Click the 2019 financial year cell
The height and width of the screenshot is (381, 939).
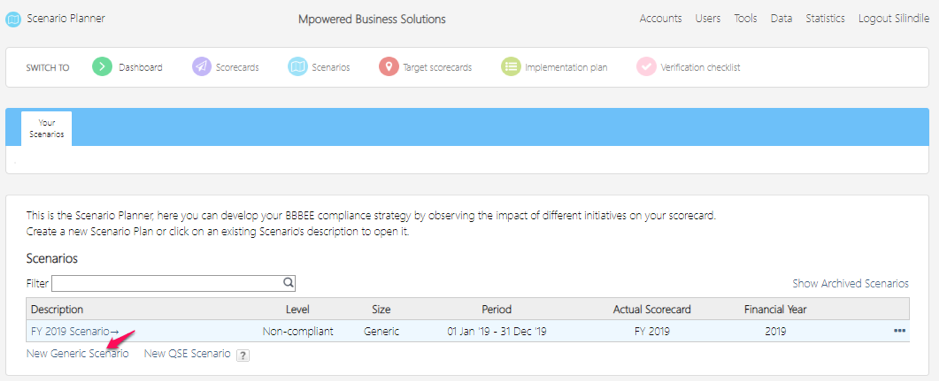pyautogui.click(x=775, y=331)
